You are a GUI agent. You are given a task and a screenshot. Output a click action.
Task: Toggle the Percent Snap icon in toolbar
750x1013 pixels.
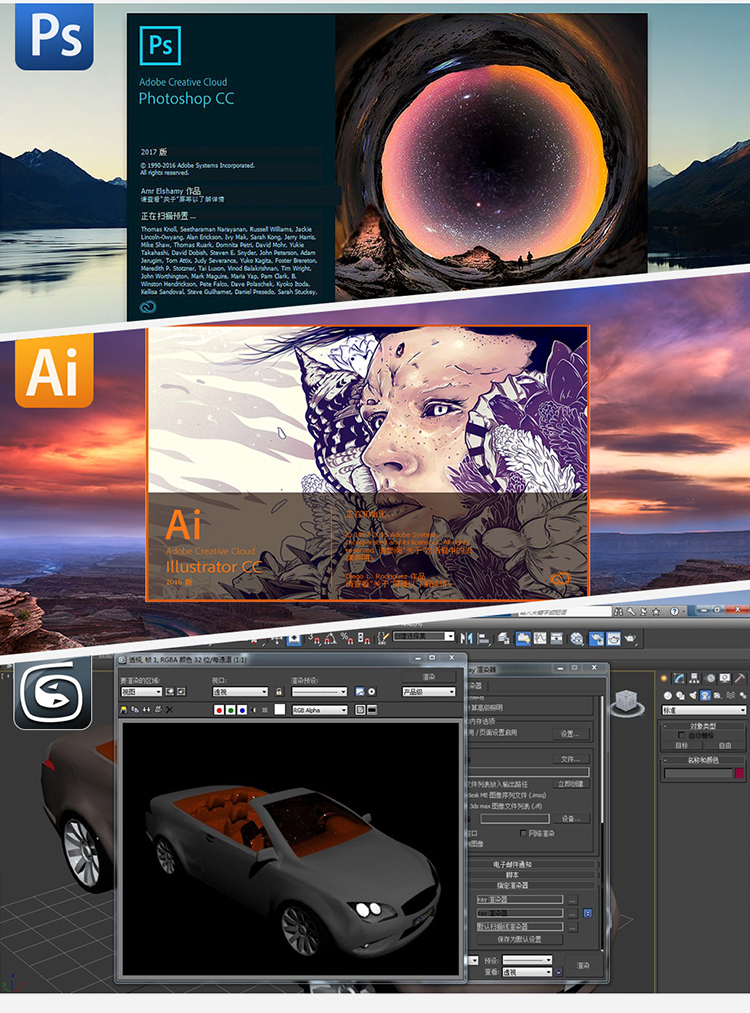(x=346, y=638)
